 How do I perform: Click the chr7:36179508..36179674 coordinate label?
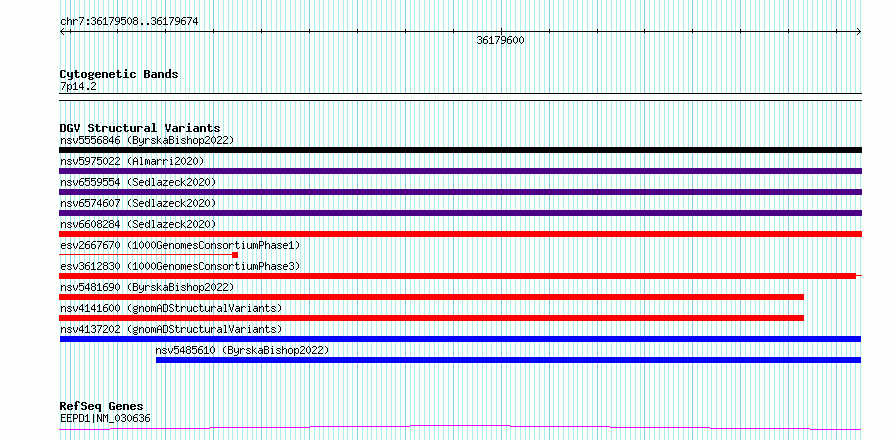(129, 22)
